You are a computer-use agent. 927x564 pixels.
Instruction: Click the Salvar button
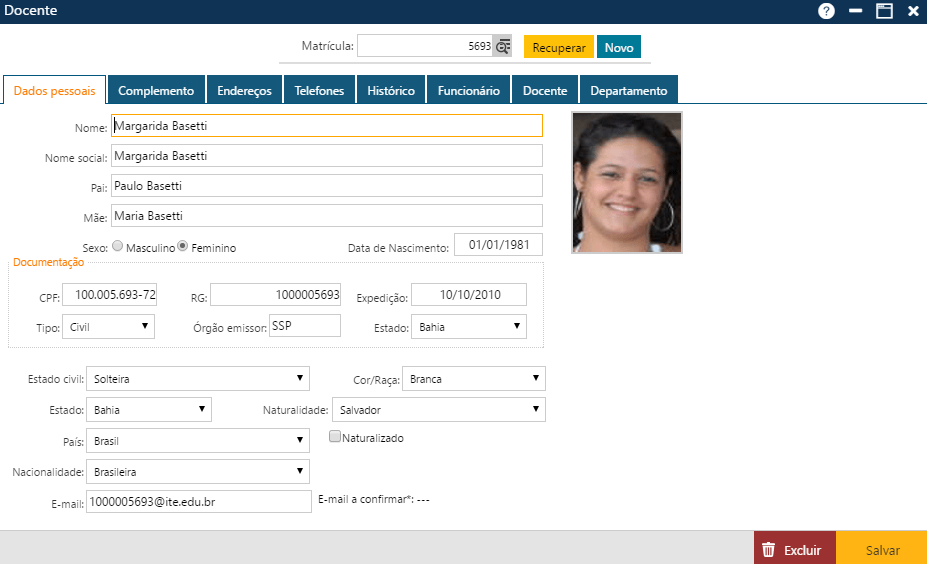point(882,549)
